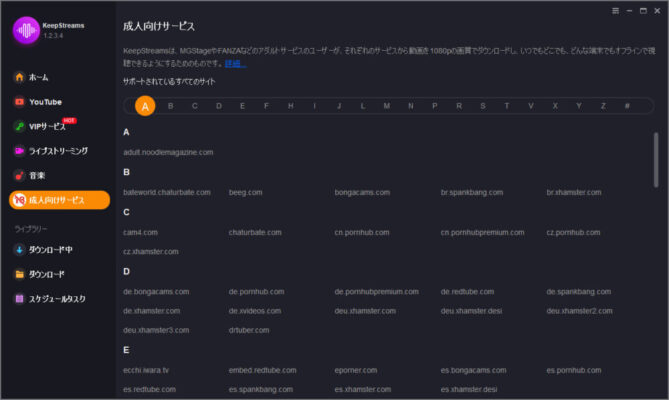Click the vertical scrollbar thumb
This screenshot has height=400, width=669.
tap(656, 160)
